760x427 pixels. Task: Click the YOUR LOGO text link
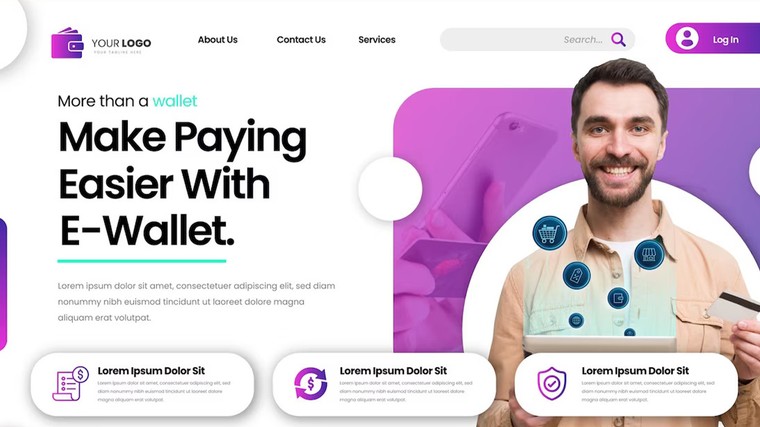pyautogui.click(x=121, y=43)
